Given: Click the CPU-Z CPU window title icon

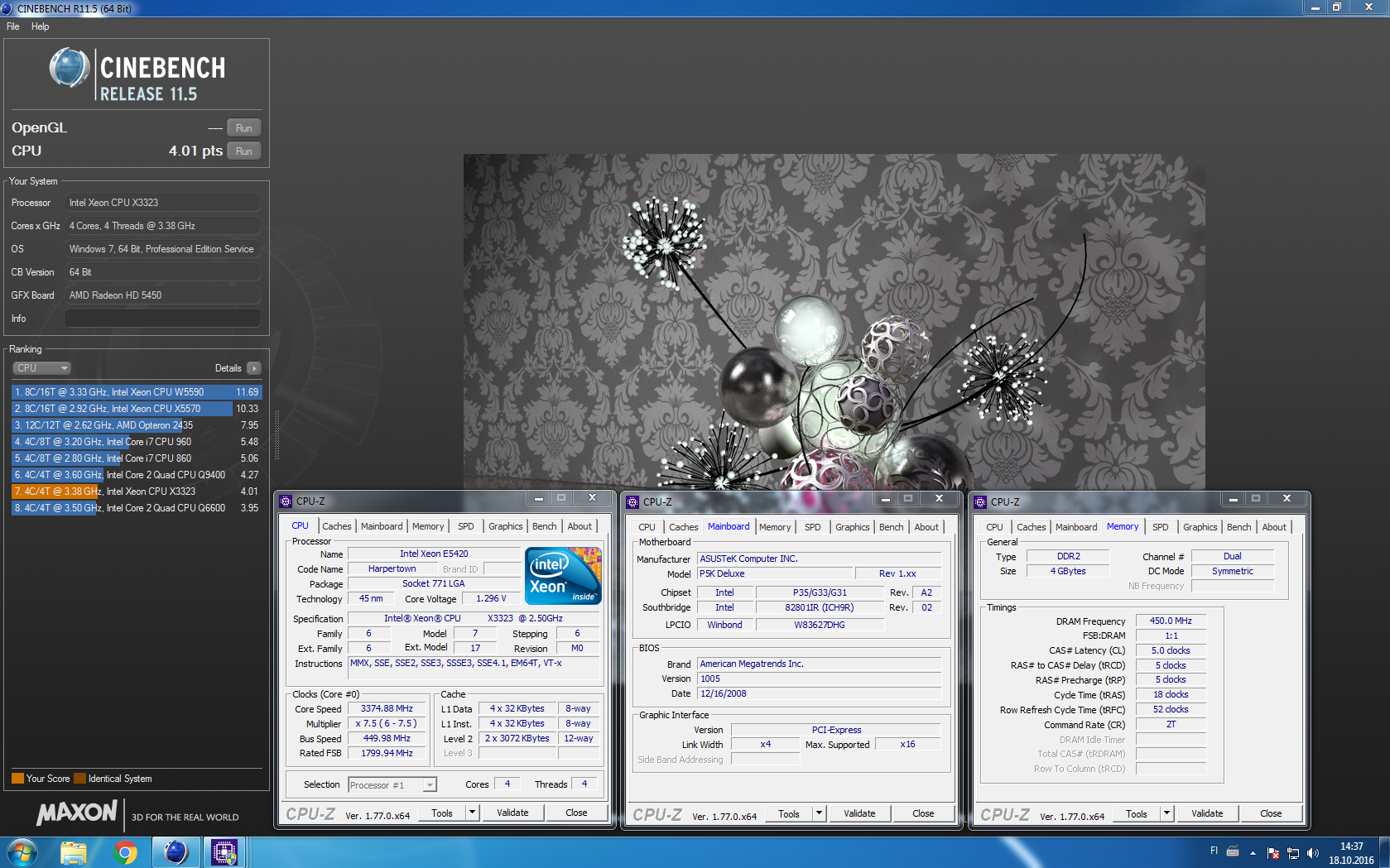Looking at the screenshot, I should tap(286, 501).
